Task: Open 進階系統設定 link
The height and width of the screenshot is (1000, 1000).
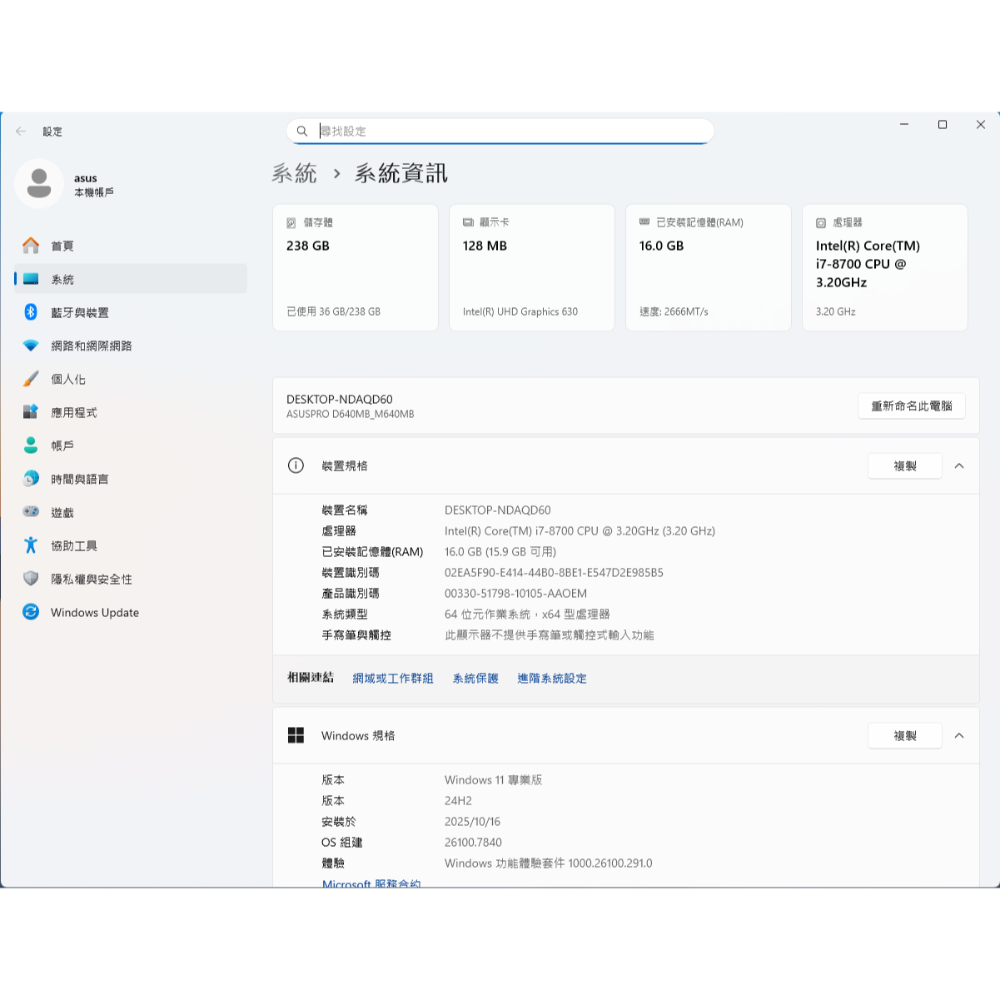Action: (x=552, y=678)
